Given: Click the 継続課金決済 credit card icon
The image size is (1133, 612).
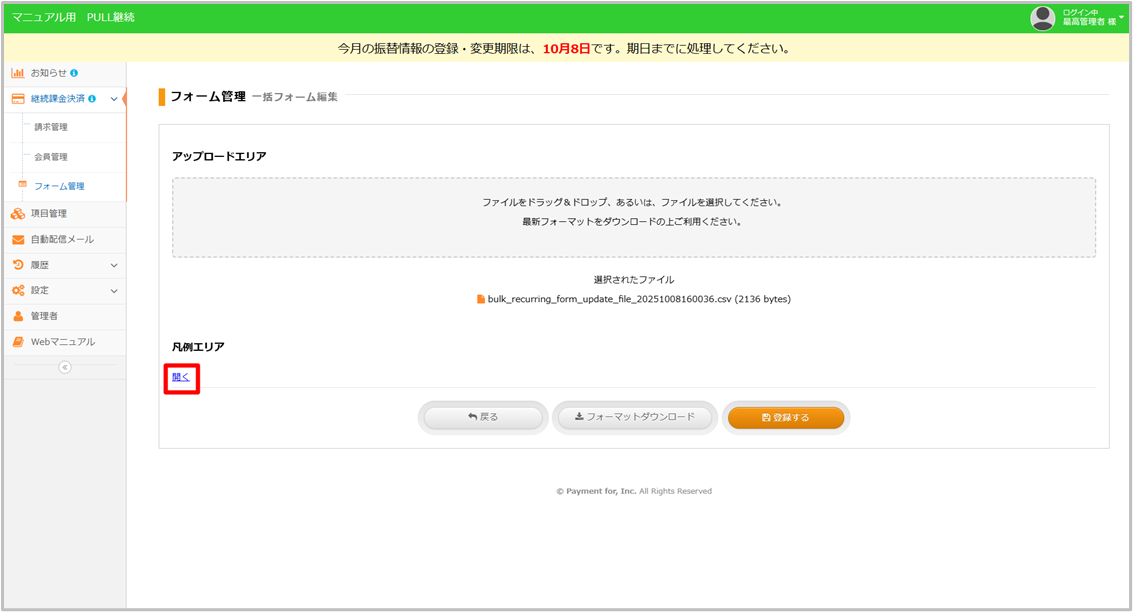Looking at the screenshot, I should point(18,99).
